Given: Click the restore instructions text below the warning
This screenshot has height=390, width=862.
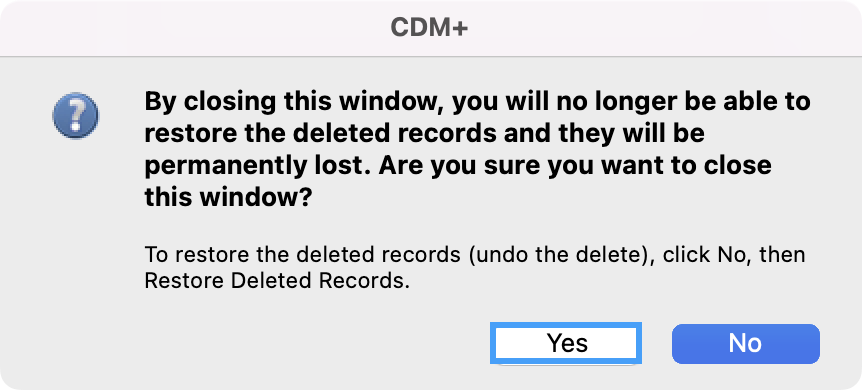Looking at the screenshot, I should pyautogui.click(x=474, y=268).
